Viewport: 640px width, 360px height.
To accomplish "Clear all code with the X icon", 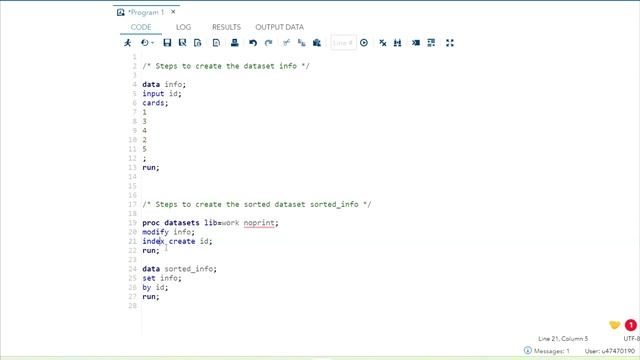I will coord(382,43).
